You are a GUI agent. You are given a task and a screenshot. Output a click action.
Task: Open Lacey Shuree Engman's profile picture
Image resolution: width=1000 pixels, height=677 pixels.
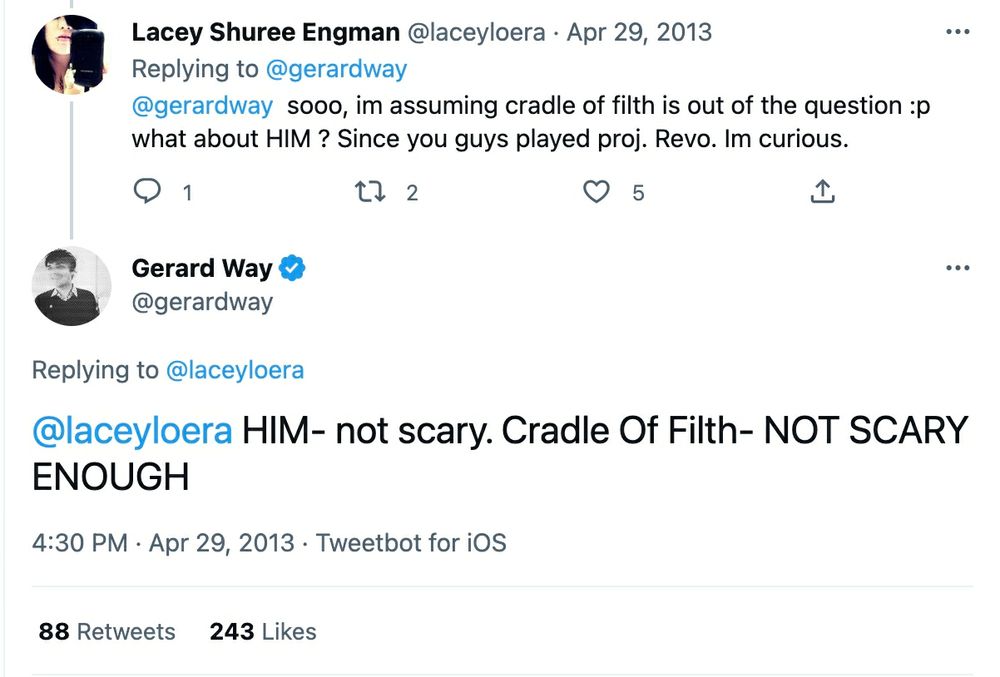[x=70, y=56]
